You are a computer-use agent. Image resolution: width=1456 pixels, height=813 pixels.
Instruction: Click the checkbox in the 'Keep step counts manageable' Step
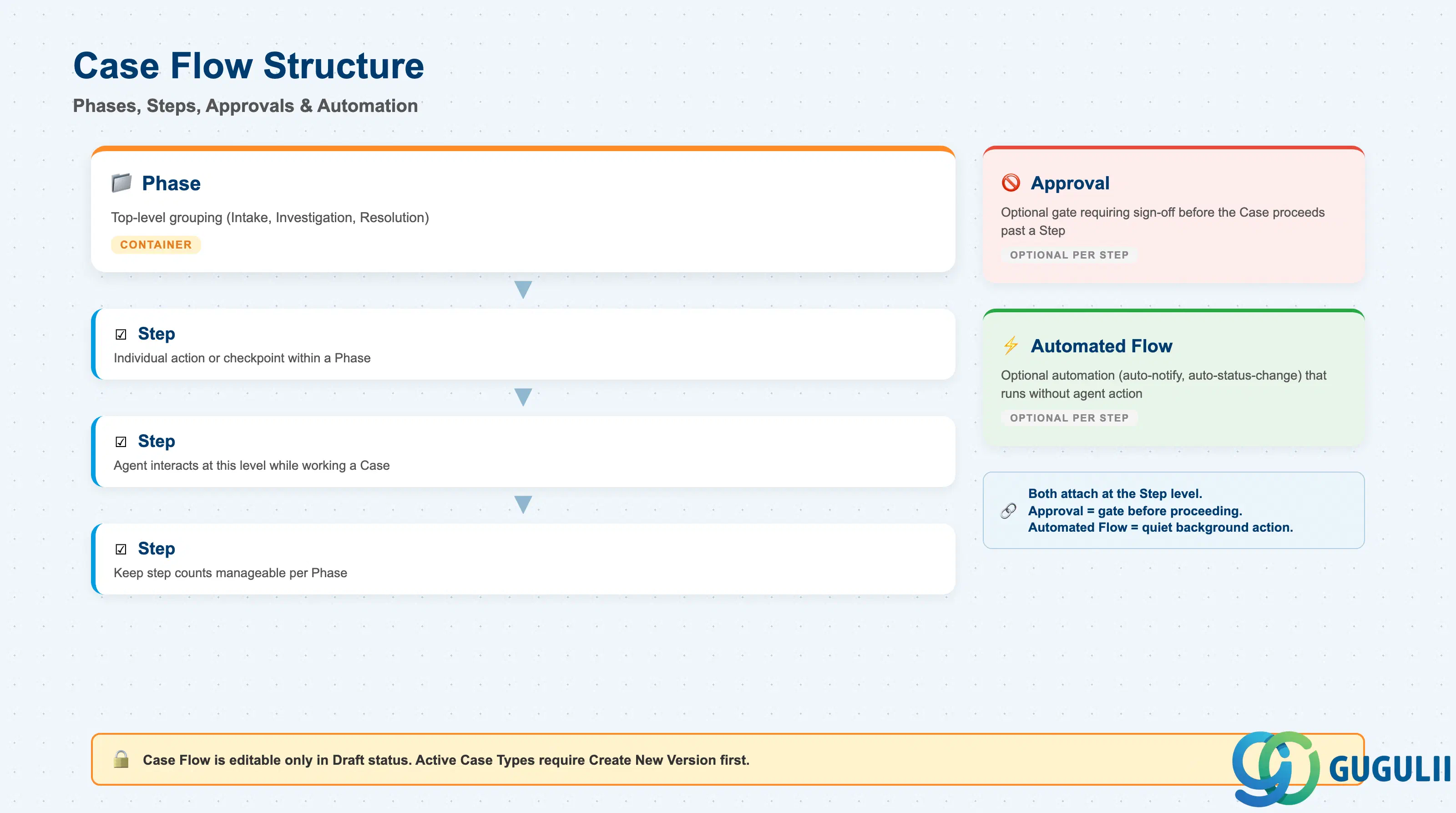(121, 549)
